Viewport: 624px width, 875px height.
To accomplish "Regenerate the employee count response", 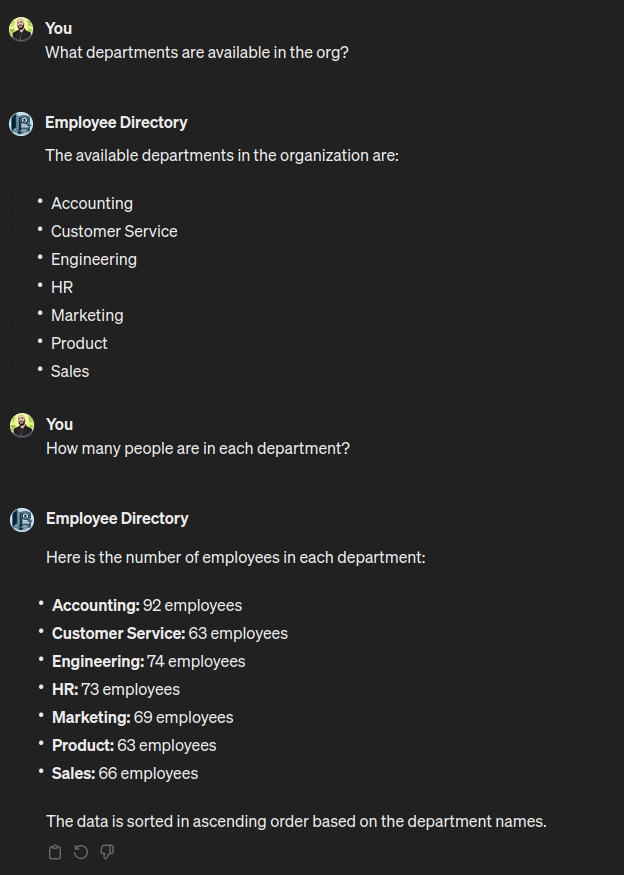I will tap(81, 852).
